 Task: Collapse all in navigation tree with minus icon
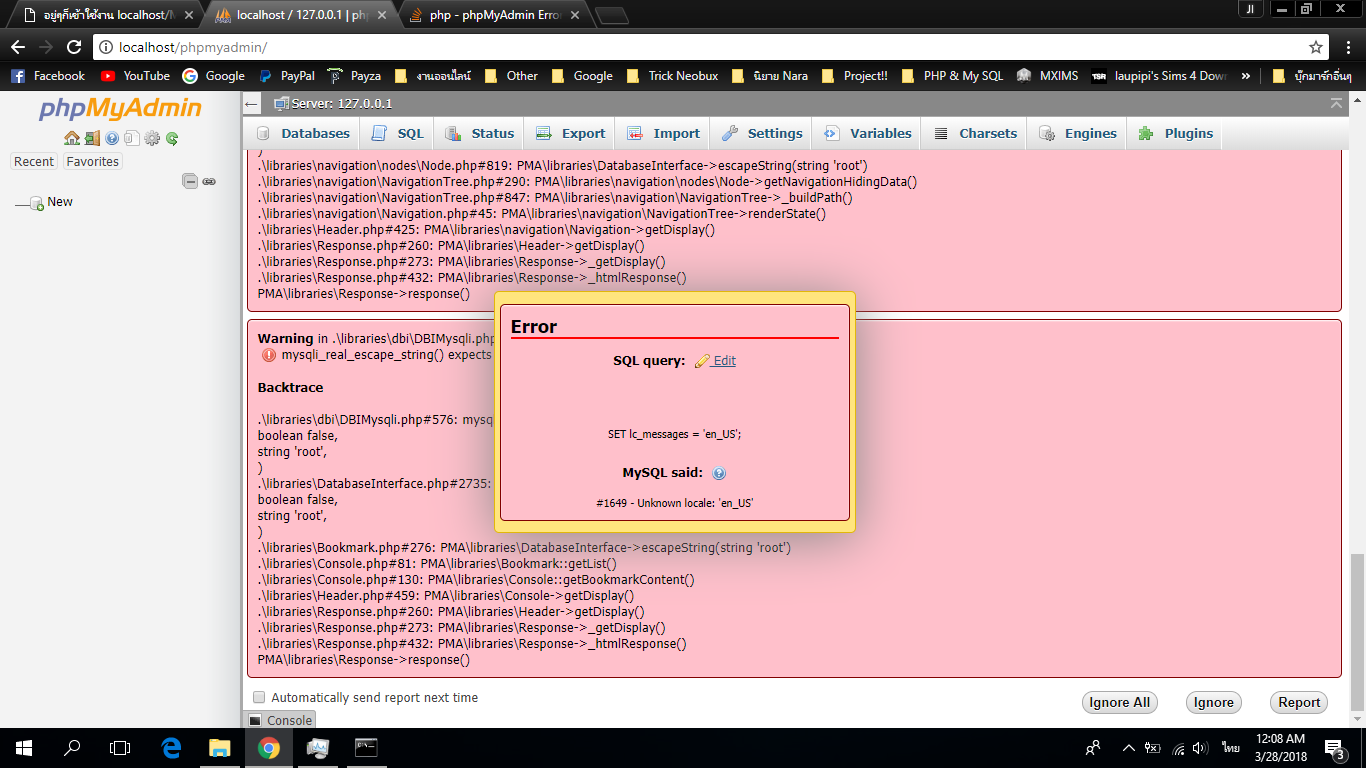pos(190,182)
